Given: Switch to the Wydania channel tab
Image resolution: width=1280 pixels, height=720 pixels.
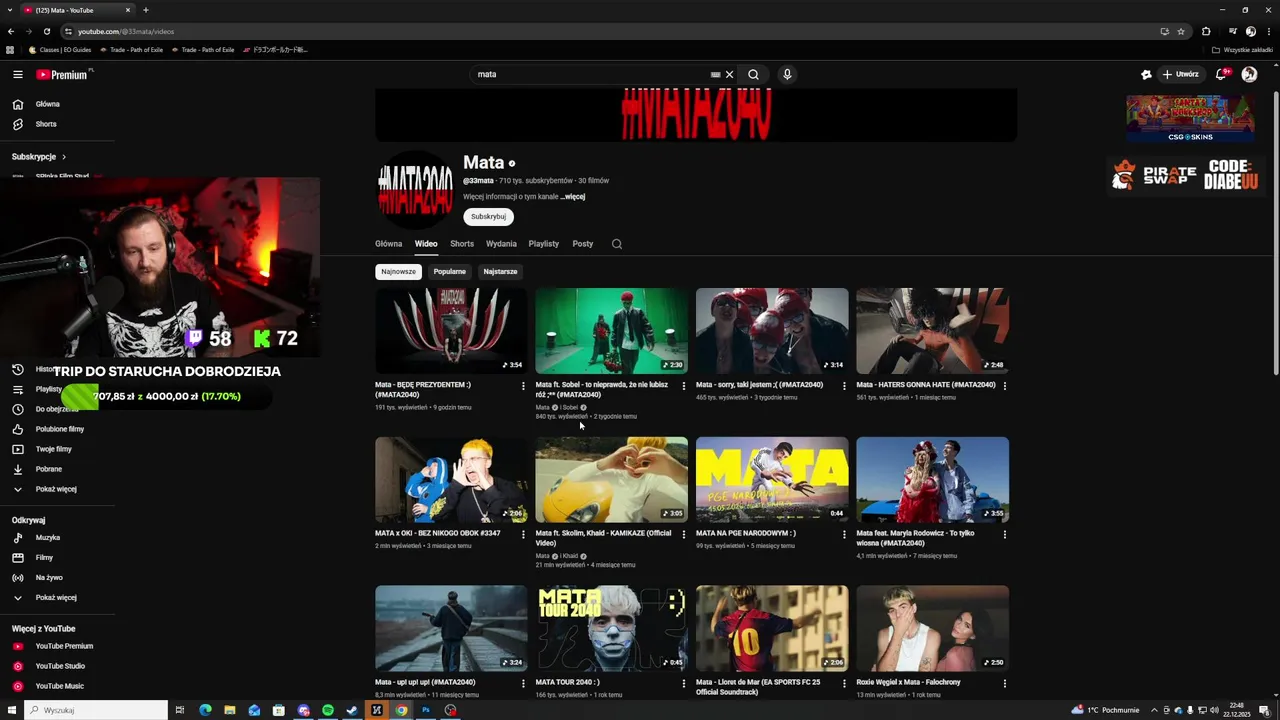Looking at the screenshot, I should [501, 244].
